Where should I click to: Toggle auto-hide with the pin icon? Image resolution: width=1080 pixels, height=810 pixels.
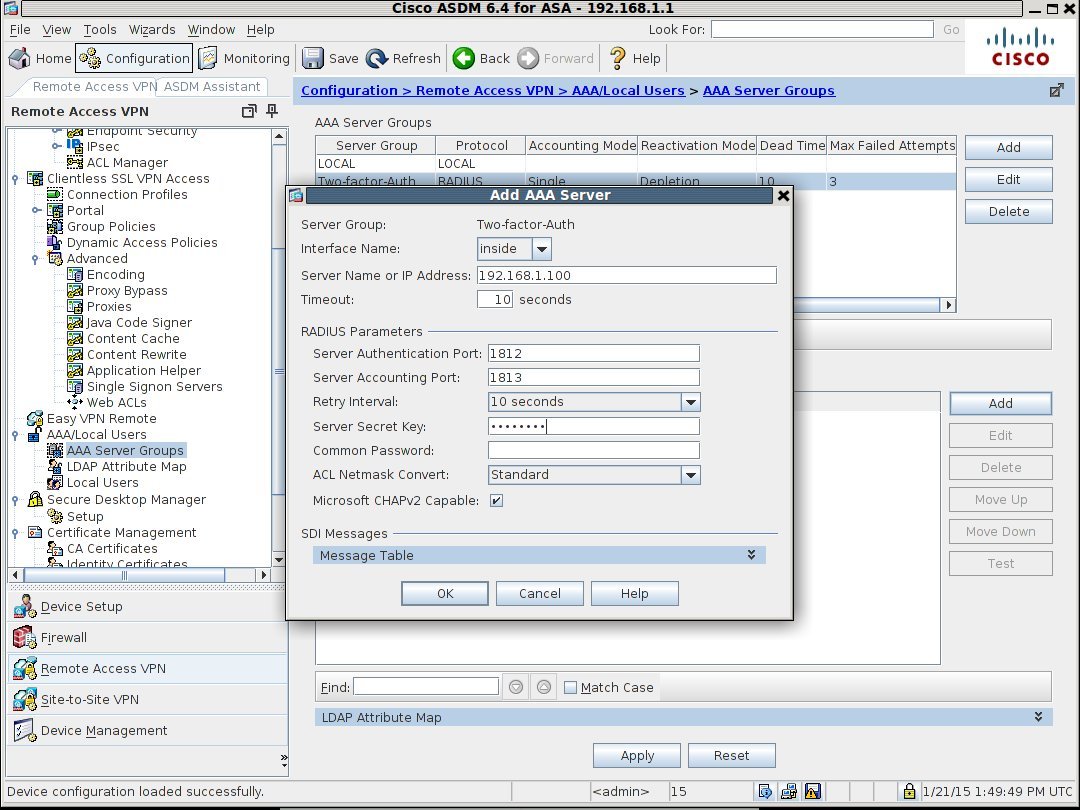(271, 112)
